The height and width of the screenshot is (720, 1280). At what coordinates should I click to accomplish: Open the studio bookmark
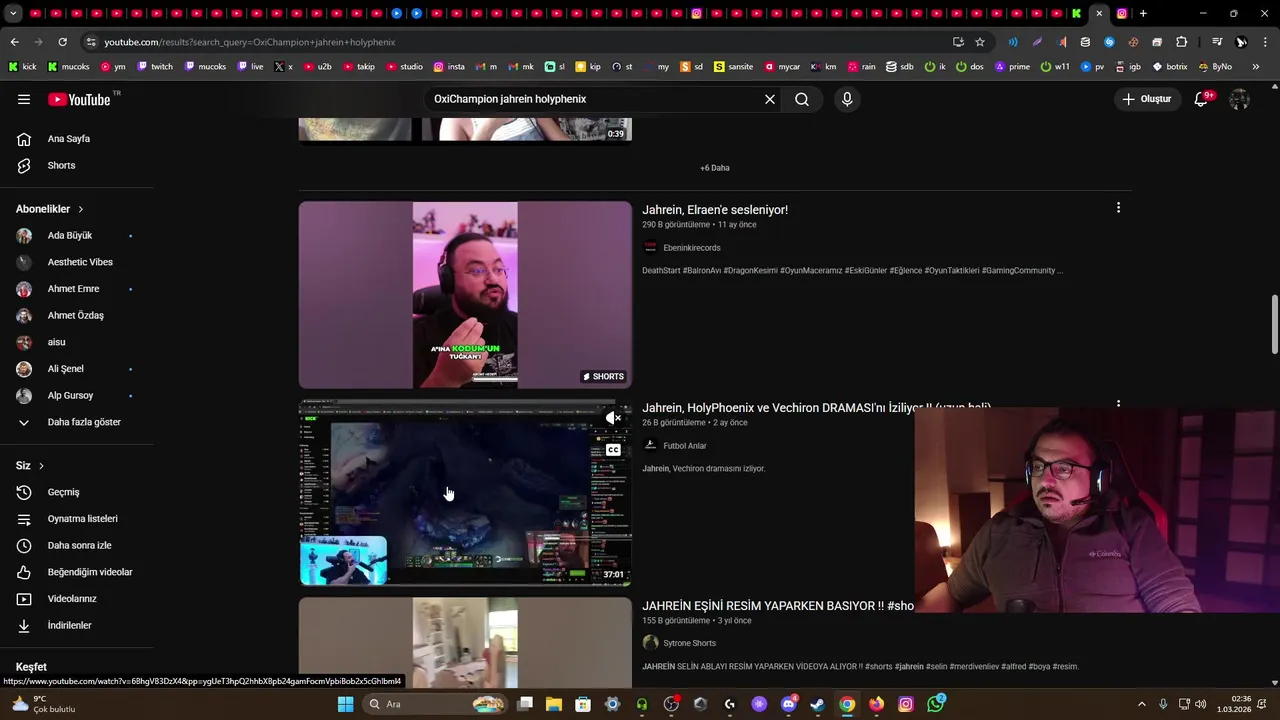tap(405, 67)
